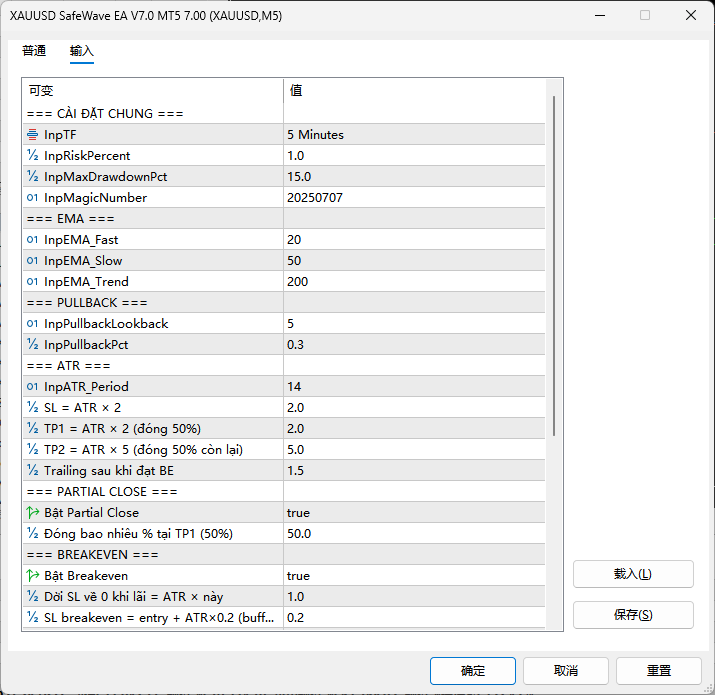Screen dimensions: 715x695
Task: Edit the InpMaxDrawdownPct value 15.0
Action: pyautogui.click(x=414, y=177)
